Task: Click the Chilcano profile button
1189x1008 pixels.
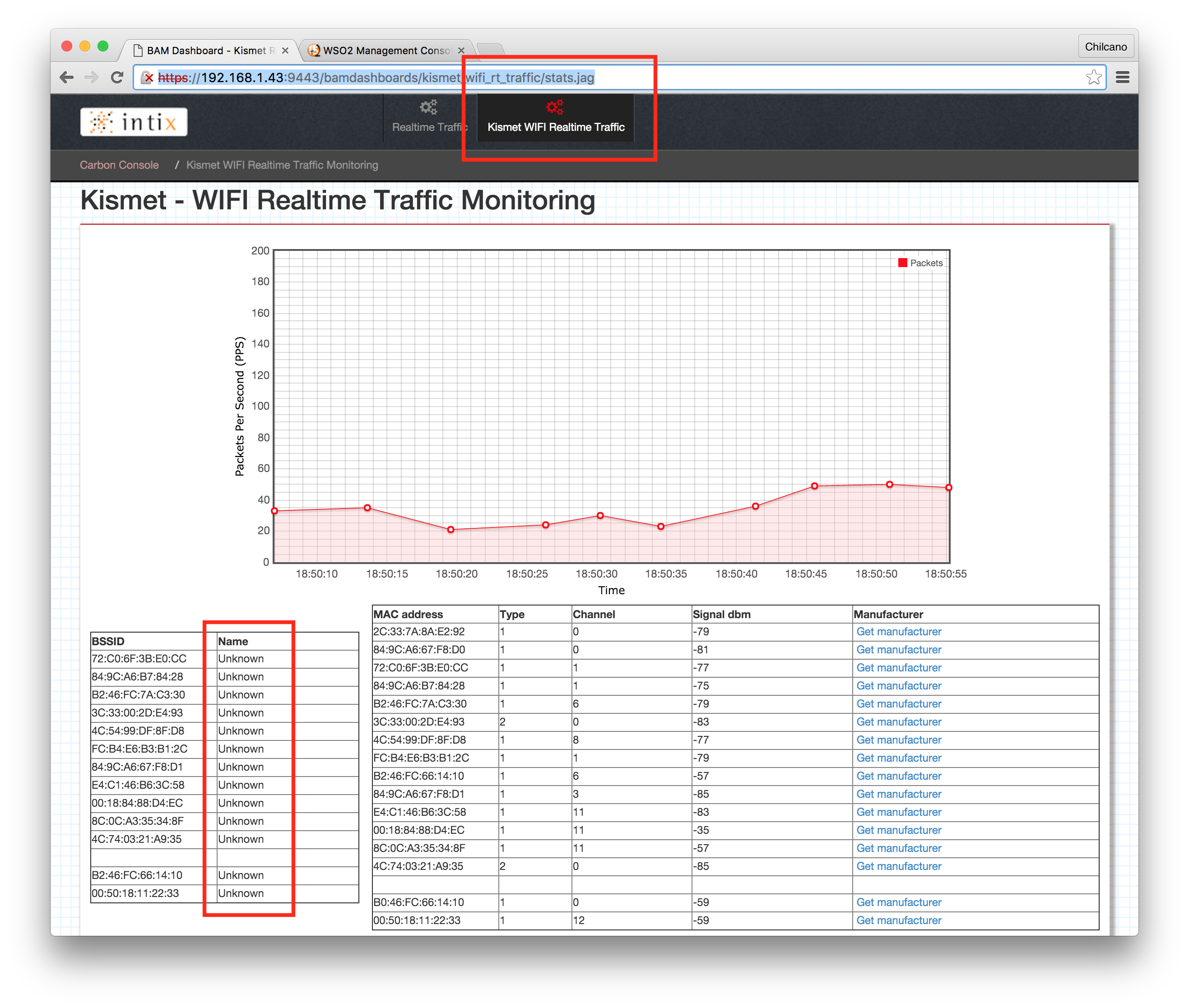Action: tap(1105, 47)
